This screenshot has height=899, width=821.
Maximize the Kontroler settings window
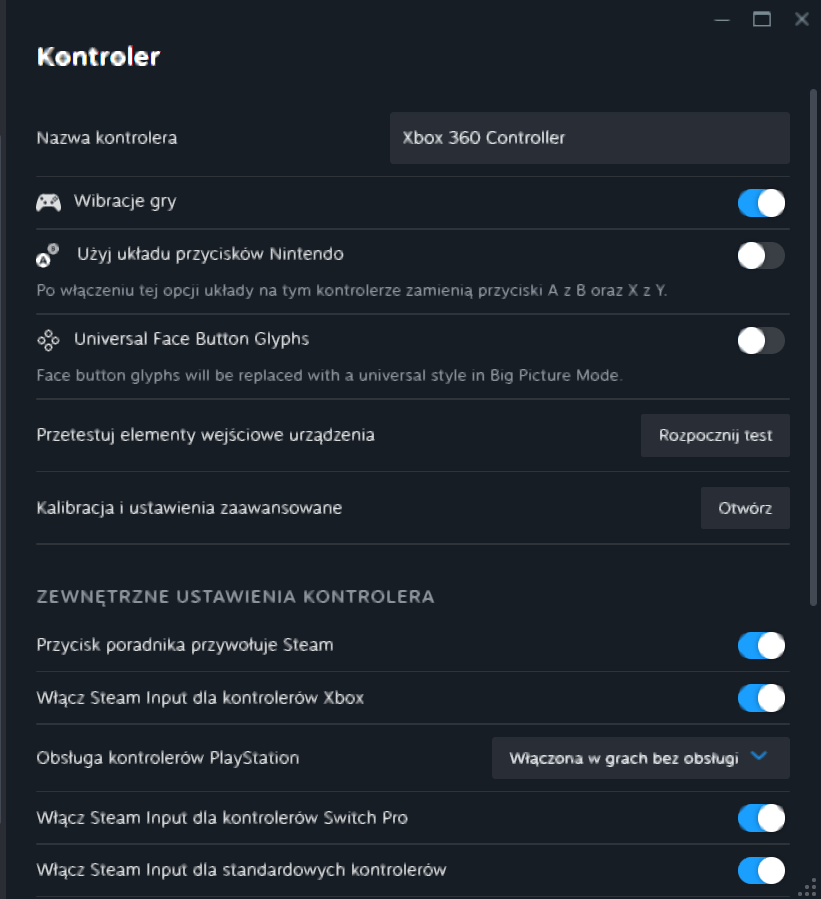coord(761,19)
